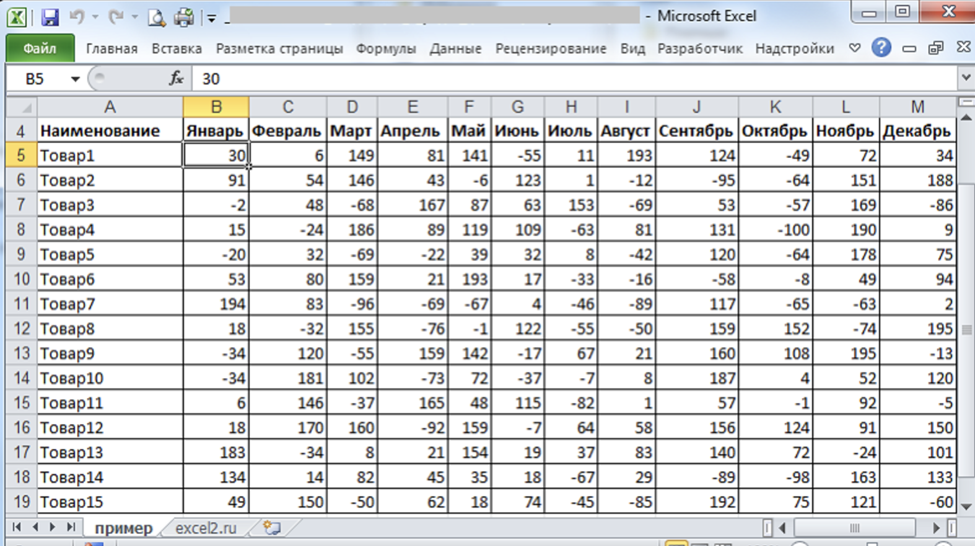Open Customize Quick Access Toolbar dropdown
This screenshot has width=975, height=546.
coord(212,18)
